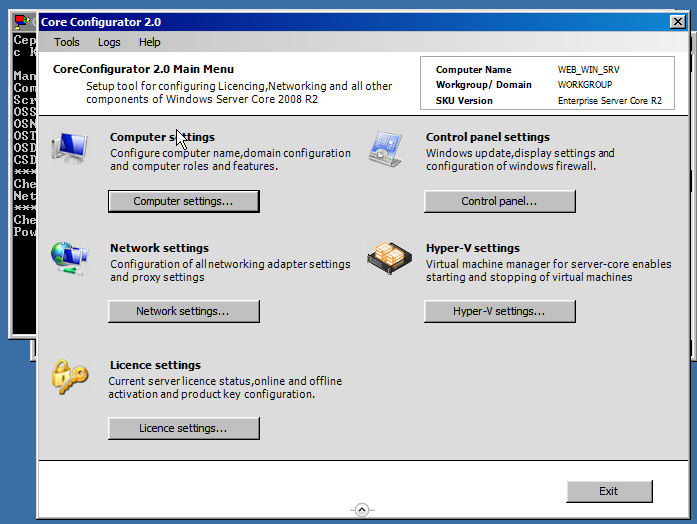Image resolution: width=697 pixels, height=524 pixels.
Task: Open Computer settings dialog button
Action: pyautogui.click(x=184, y=201)
